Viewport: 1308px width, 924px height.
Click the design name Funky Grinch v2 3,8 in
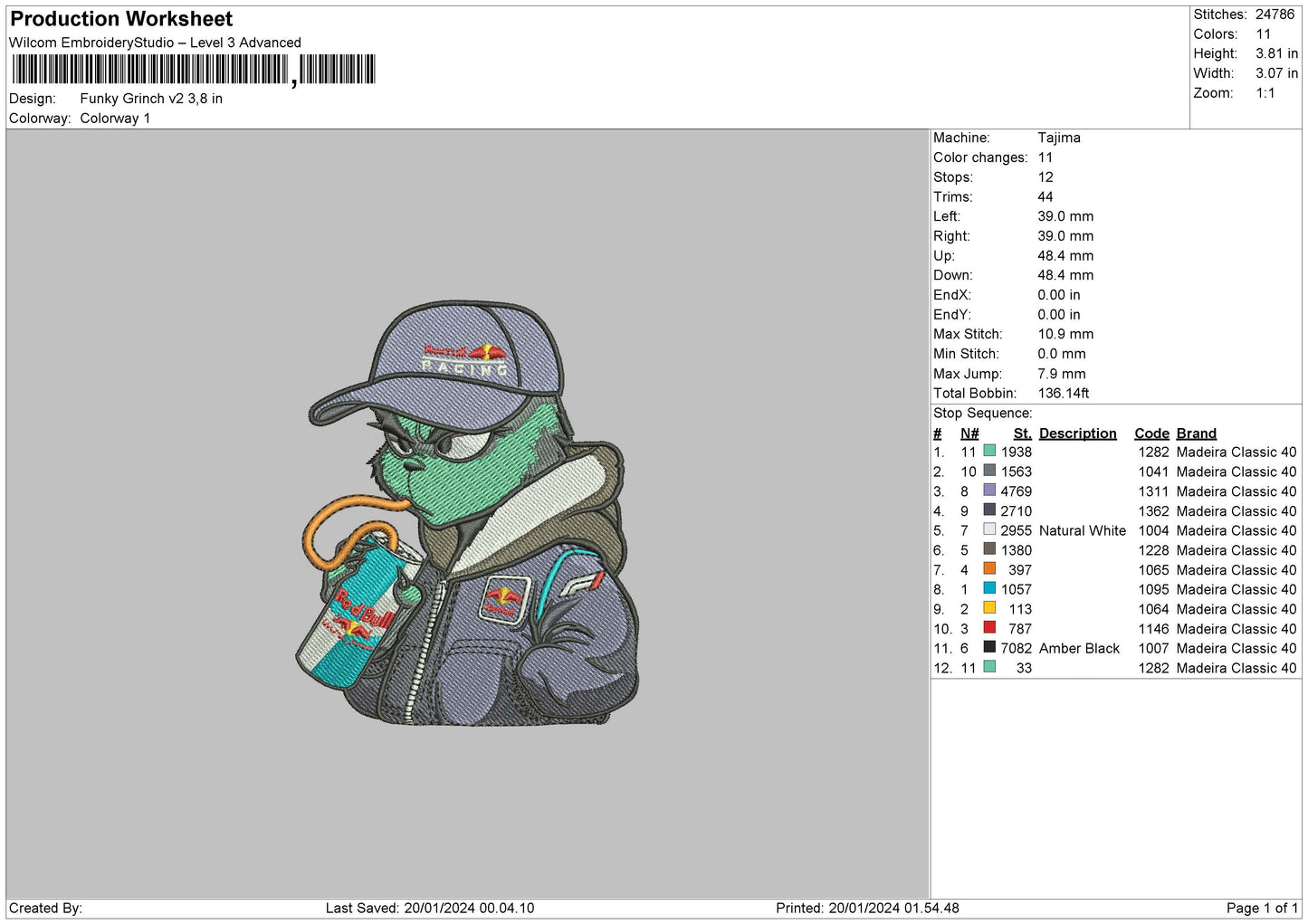pos(151,99)
